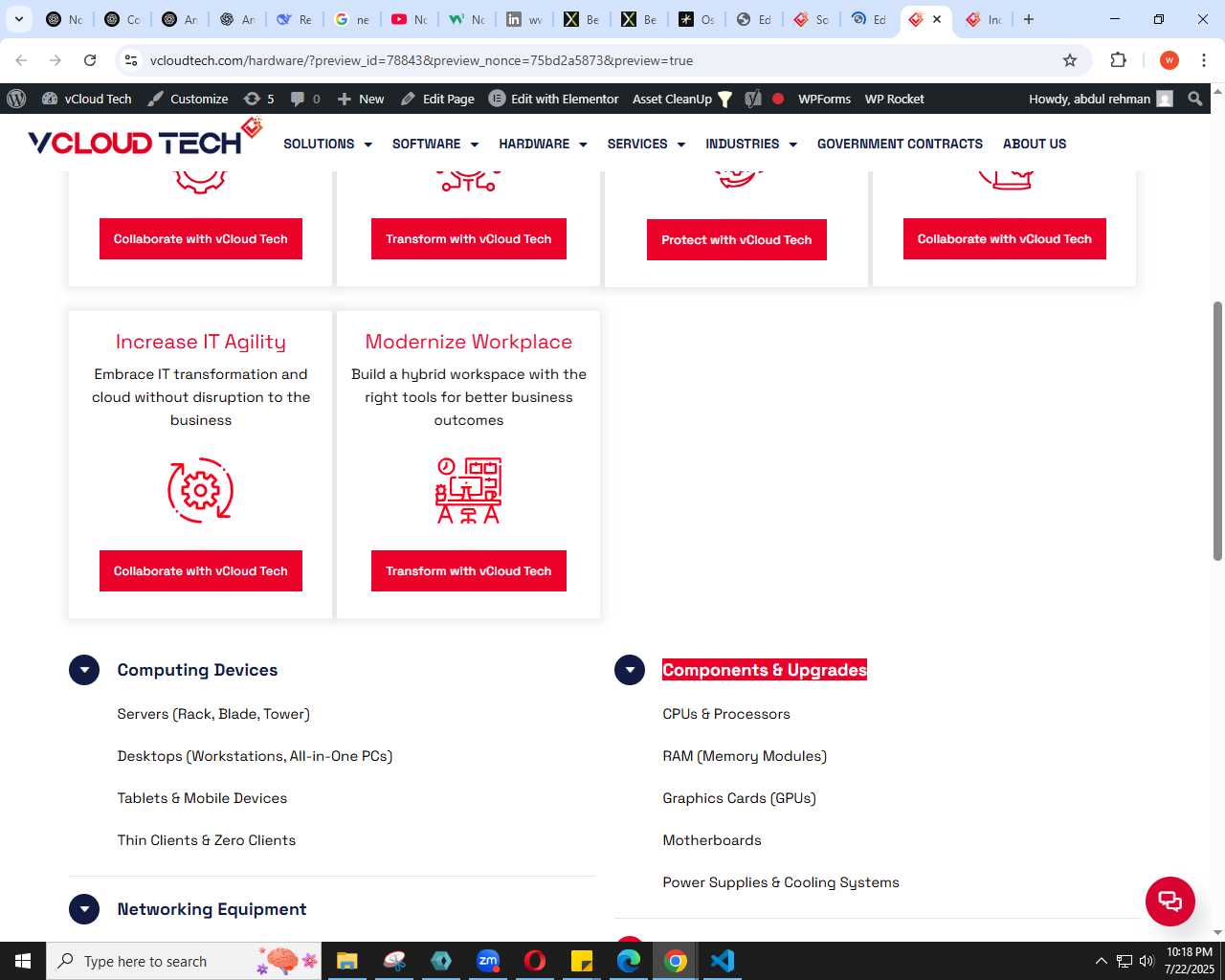Click Protect with vCloud Tech button
The width and height of the screenshot is (1225, 980).
(x=737, y=240)
